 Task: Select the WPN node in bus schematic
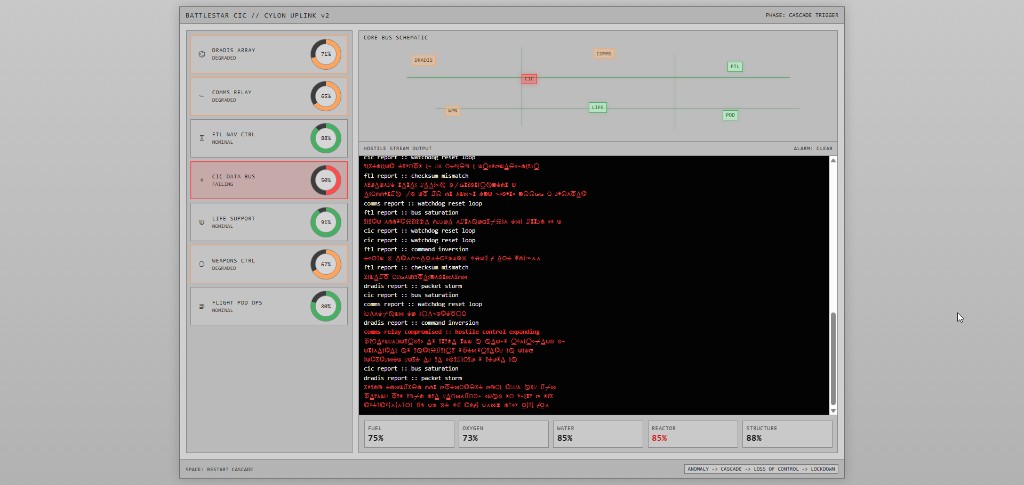tap(453, 111)
